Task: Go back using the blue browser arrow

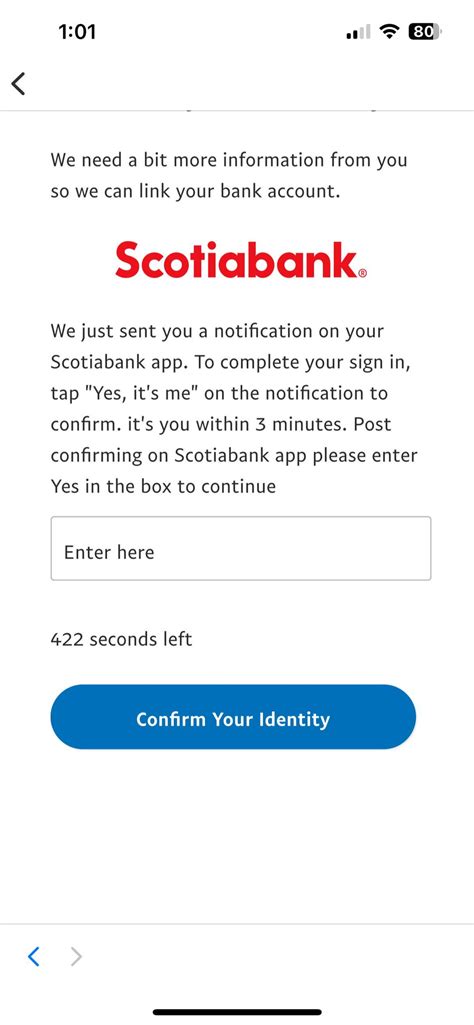Action: pos(33,957)
